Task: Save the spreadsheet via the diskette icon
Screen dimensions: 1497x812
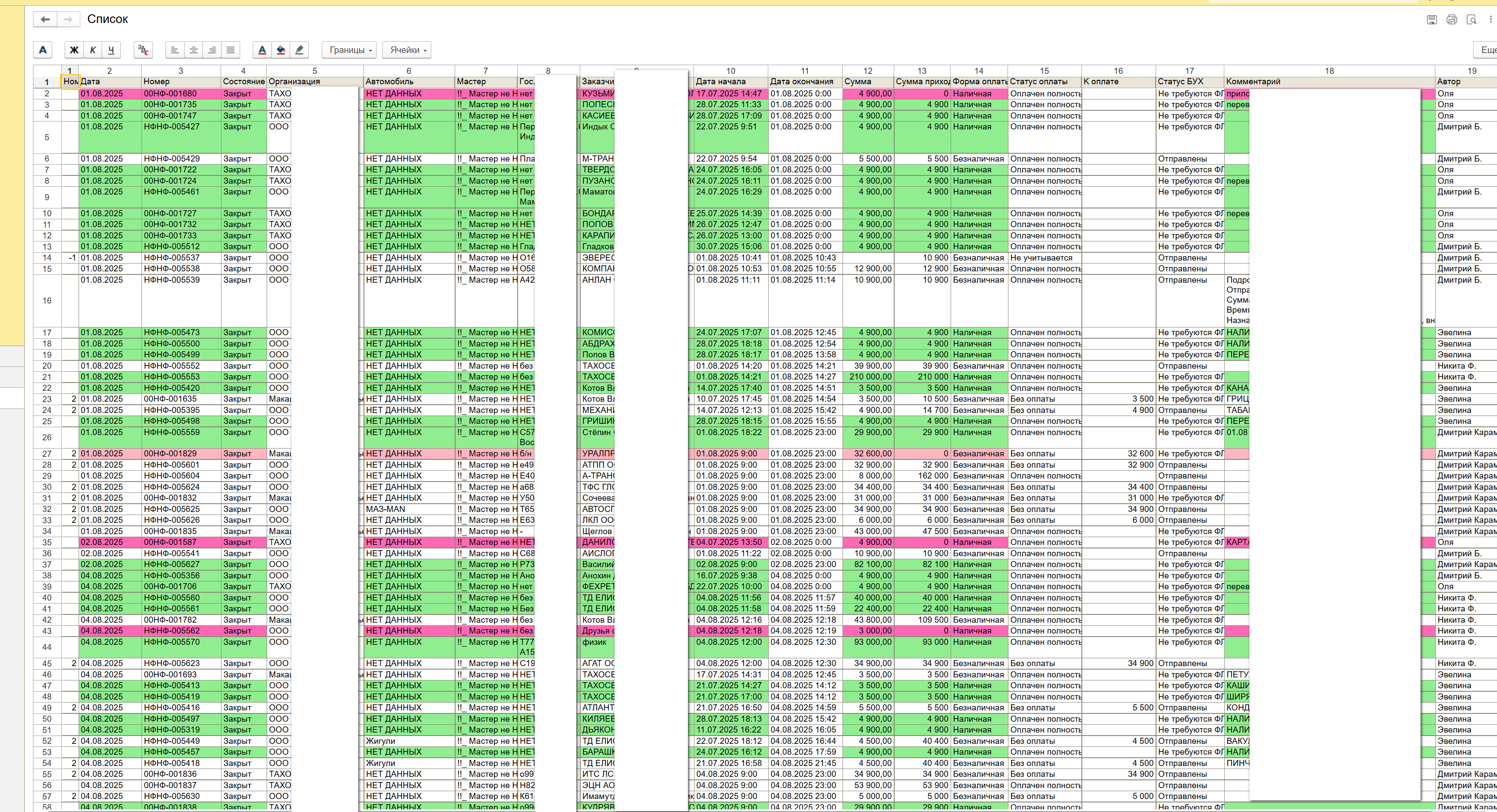Action: [x=1431, y=19]
